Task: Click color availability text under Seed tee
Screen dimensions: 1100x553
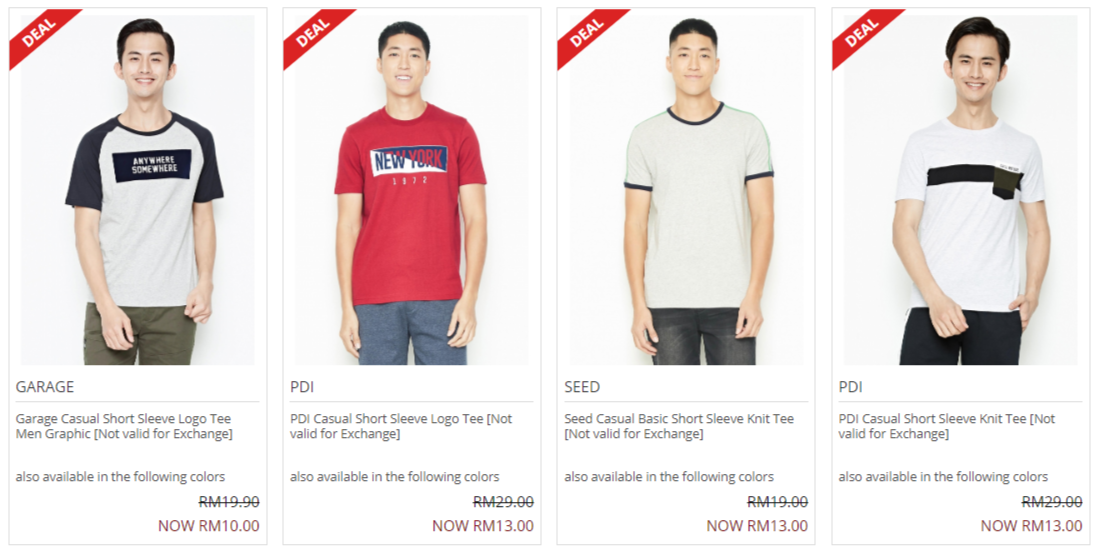Action: point(669,477)
